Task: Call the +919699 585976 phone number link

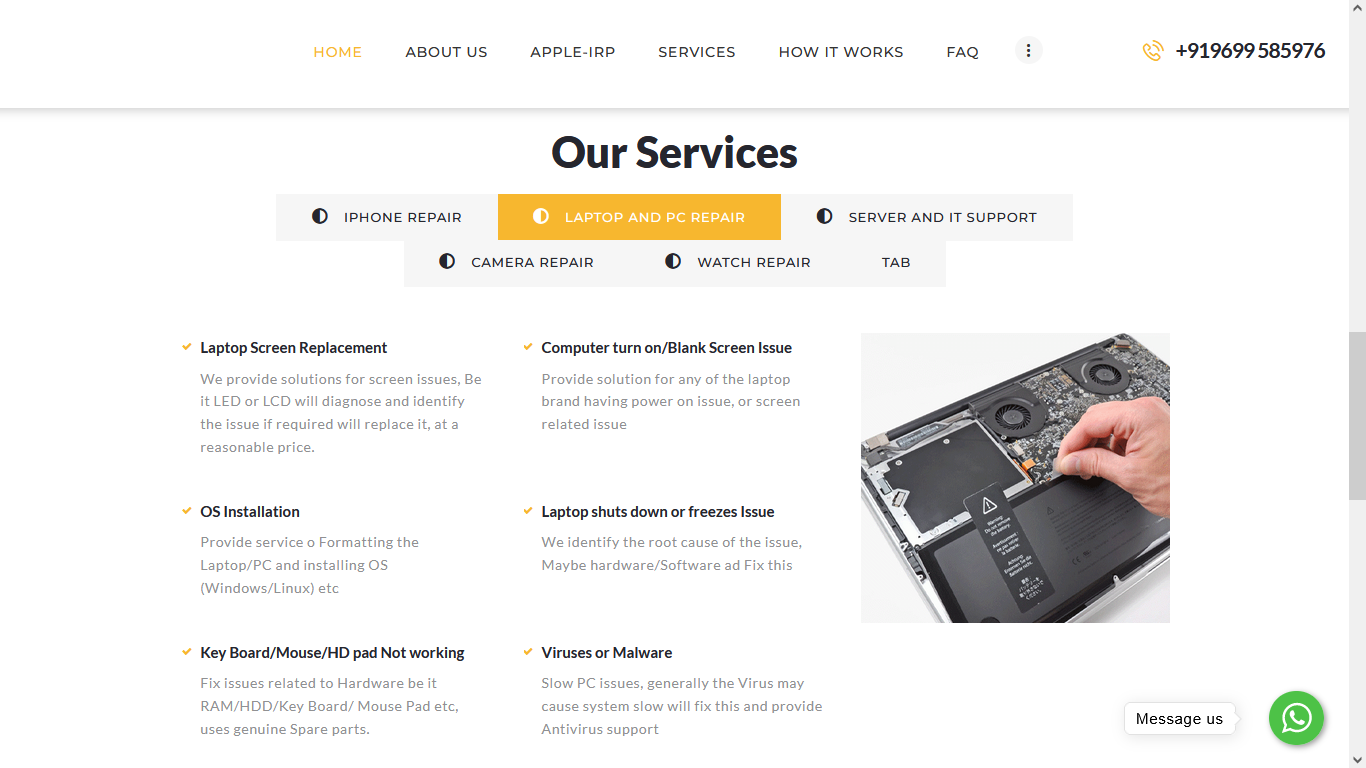Action: 1250,51
